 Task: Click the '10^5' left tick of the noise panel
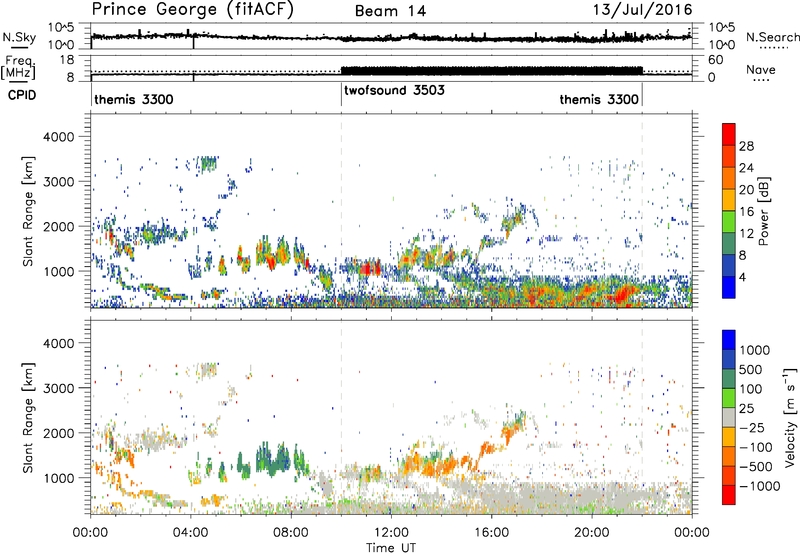(62, 27)
